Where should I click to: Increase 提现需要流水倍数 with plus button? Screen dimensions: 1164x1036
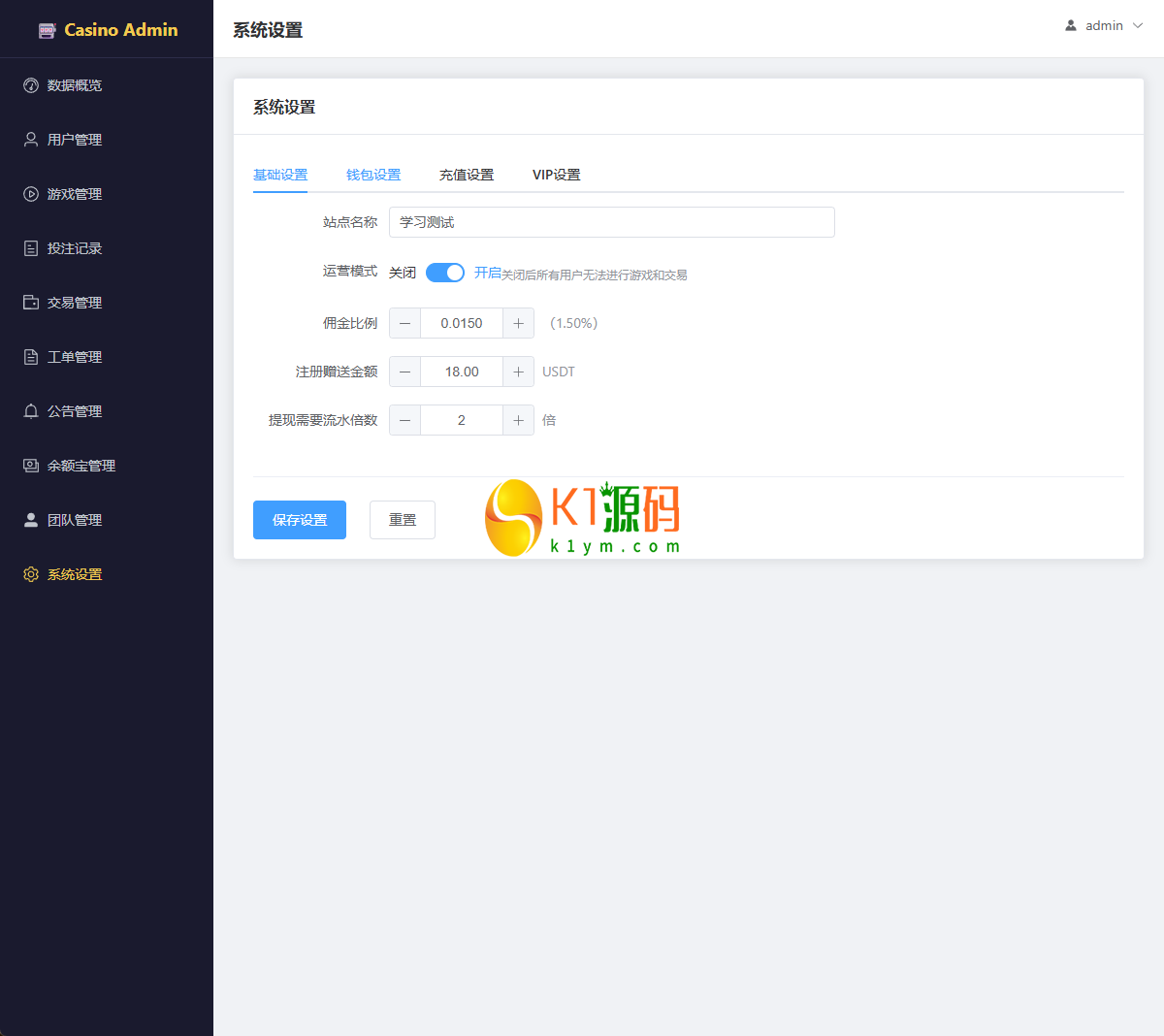tap(518, 420)
